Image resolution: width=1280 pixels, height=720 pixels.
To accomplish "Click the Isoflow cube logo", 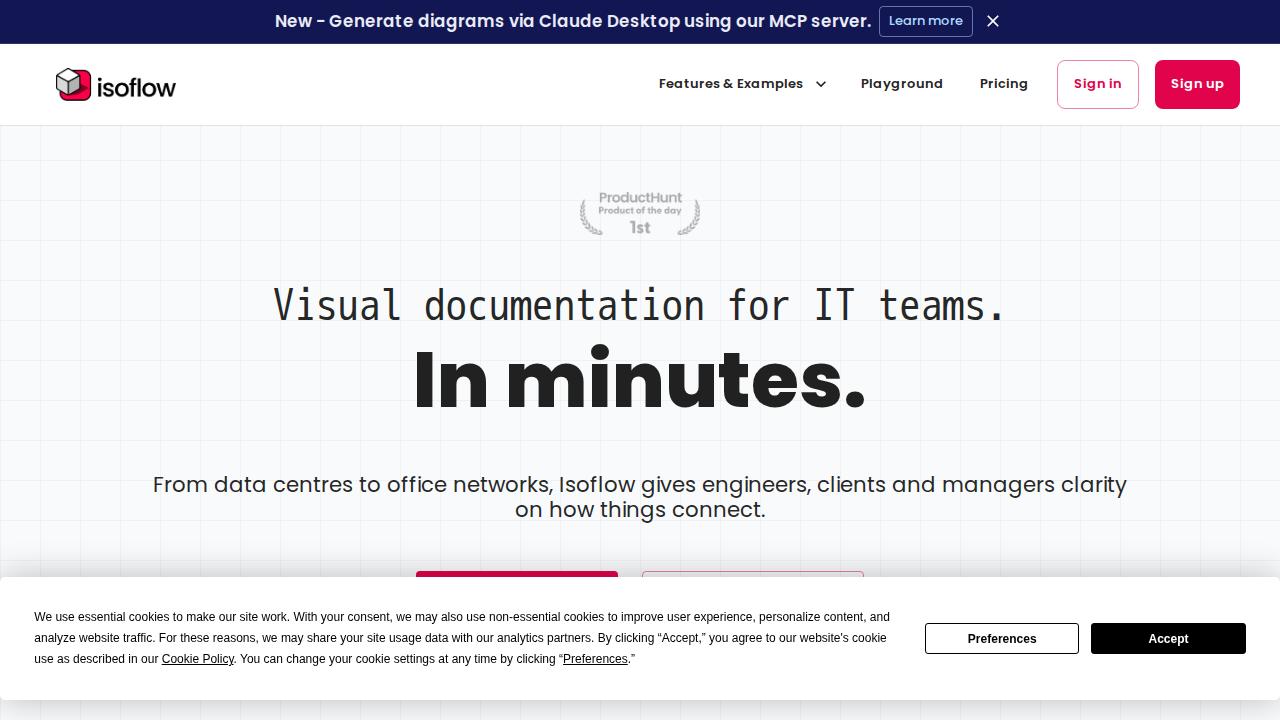I will tap(73, 84).
